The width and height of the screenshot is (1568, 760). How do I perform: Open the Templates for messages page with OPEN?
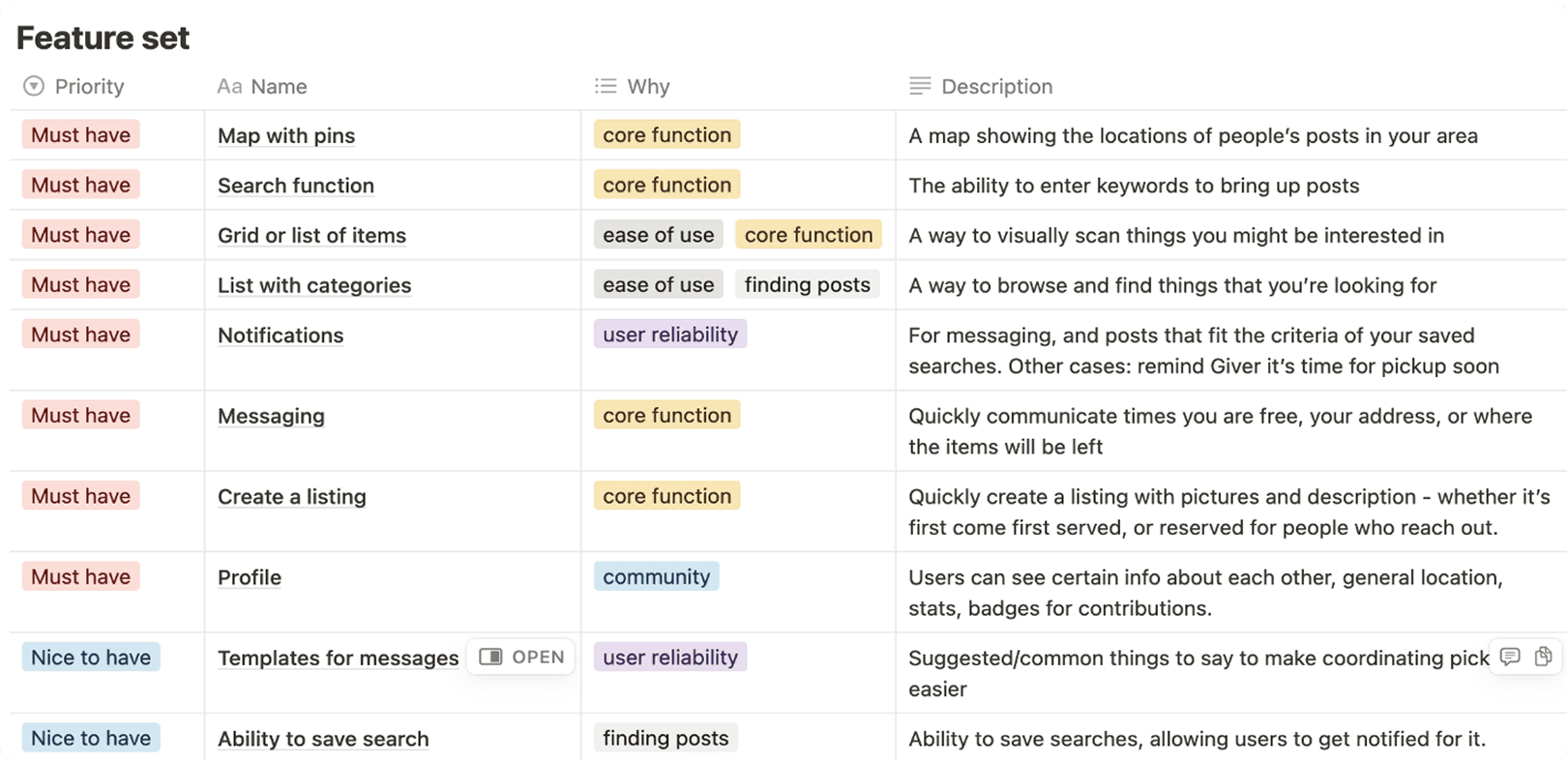[521, 658]
